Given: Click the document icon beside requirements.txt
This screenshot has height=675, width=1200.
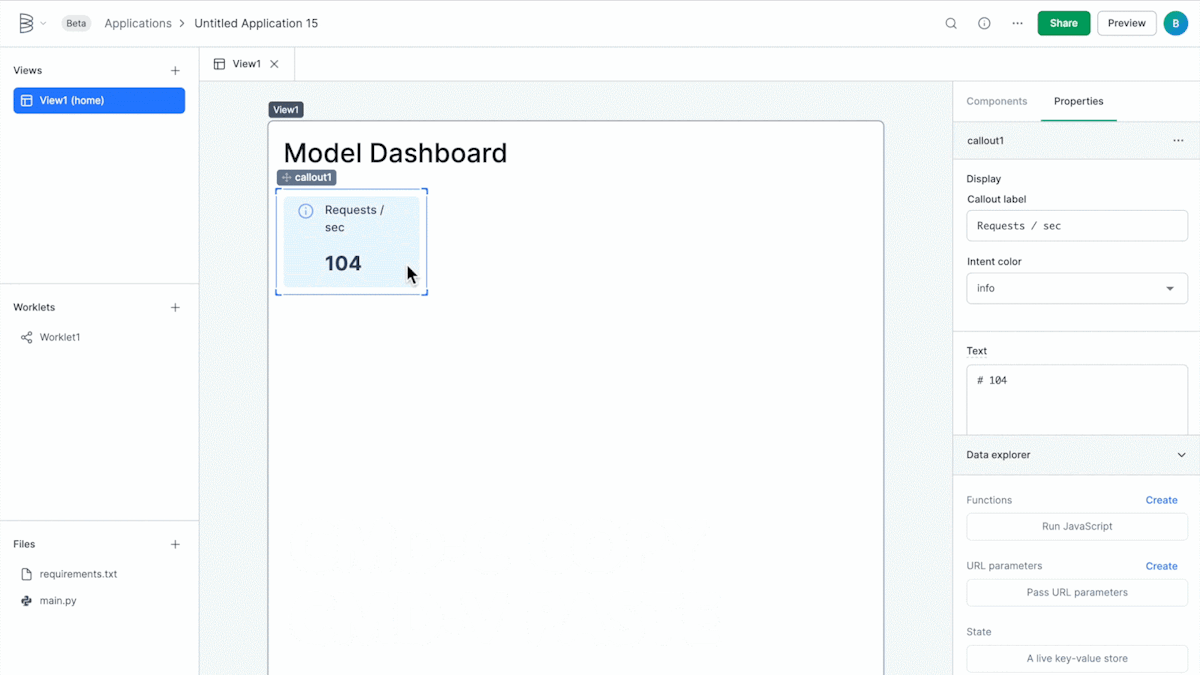Looking at the screenshot, I should coord(27,574).
